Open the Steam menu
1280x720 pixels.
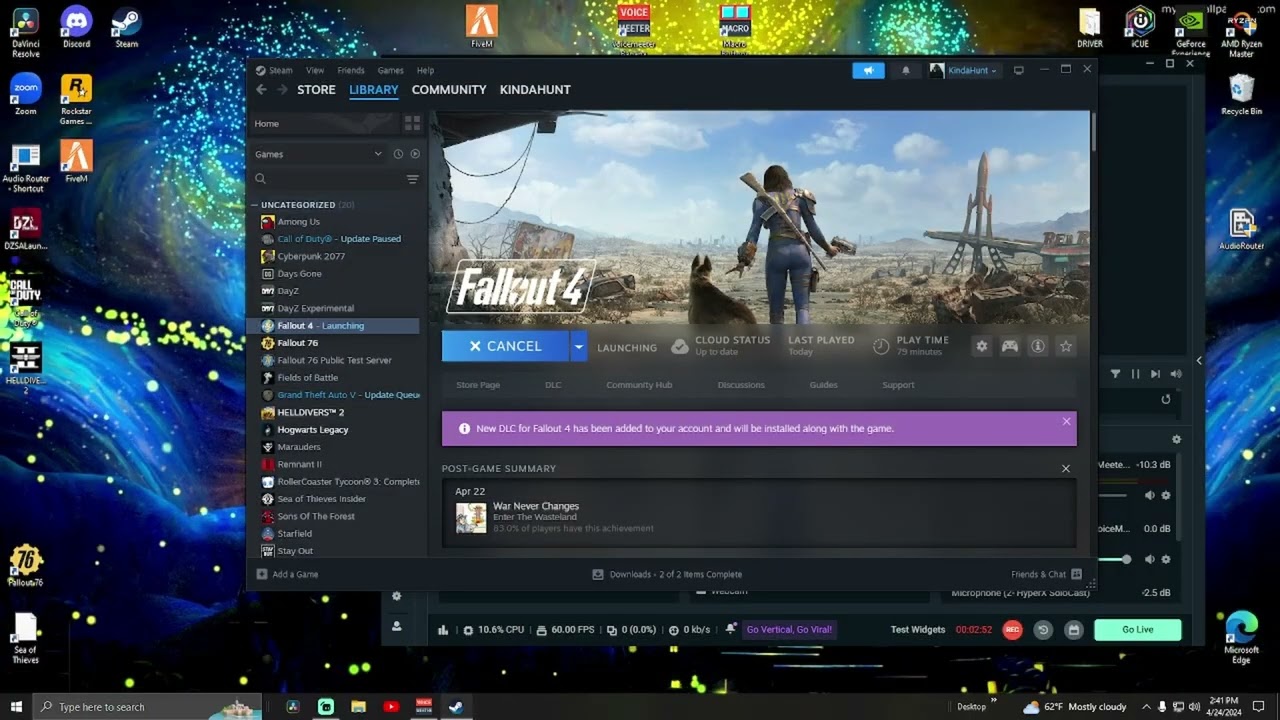point(274,70)
